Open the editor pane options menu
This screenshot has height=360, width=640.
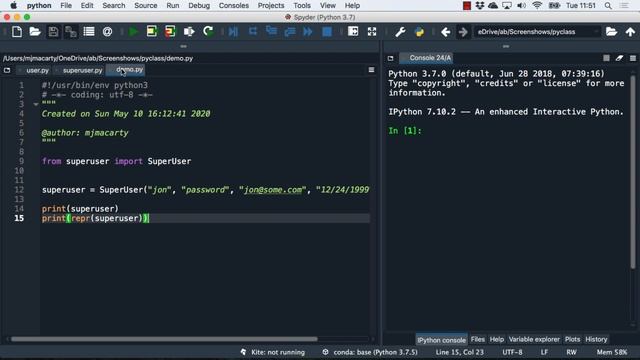coord(371,70)
